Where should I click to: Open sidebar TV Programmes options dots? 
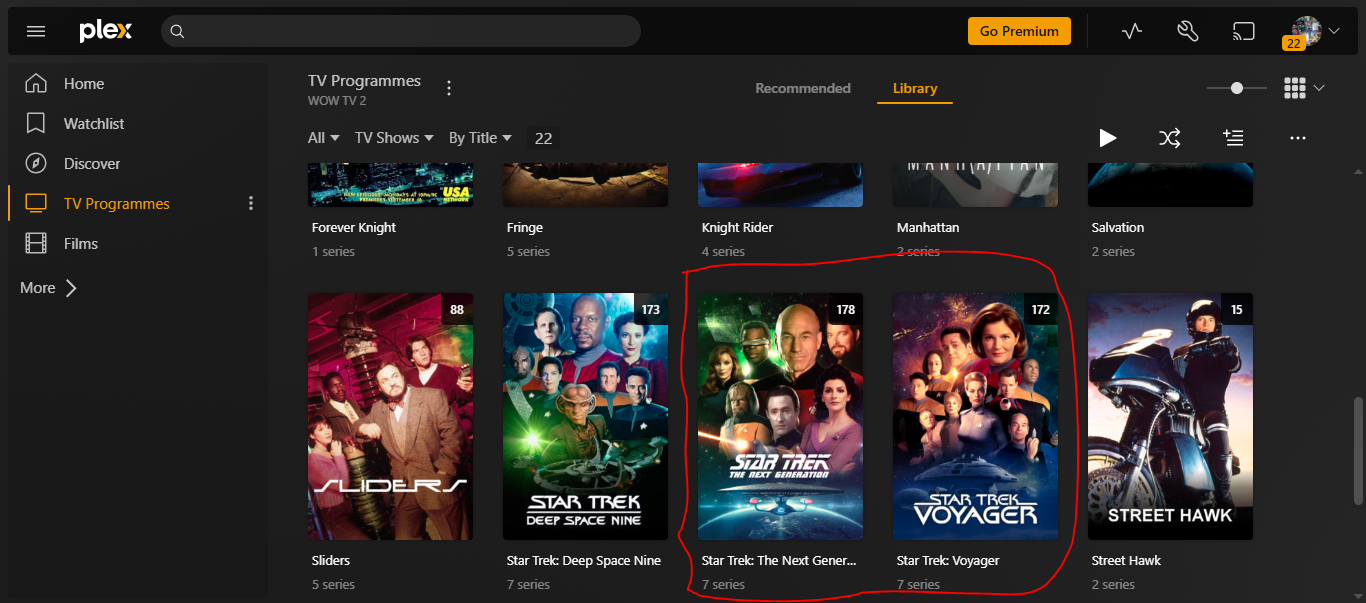coord(251,204)
